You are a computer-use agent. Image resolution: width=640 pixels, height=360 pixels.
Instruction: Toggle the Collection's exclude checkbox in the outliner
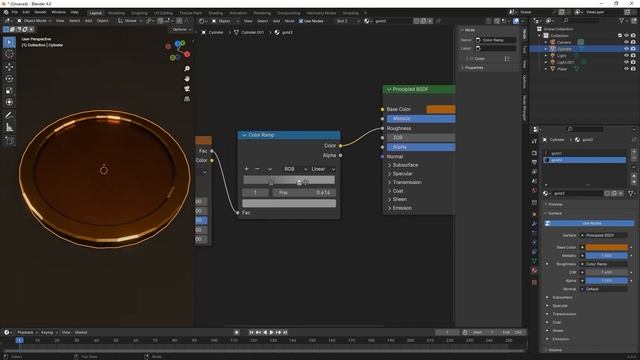tap(620, 36)
